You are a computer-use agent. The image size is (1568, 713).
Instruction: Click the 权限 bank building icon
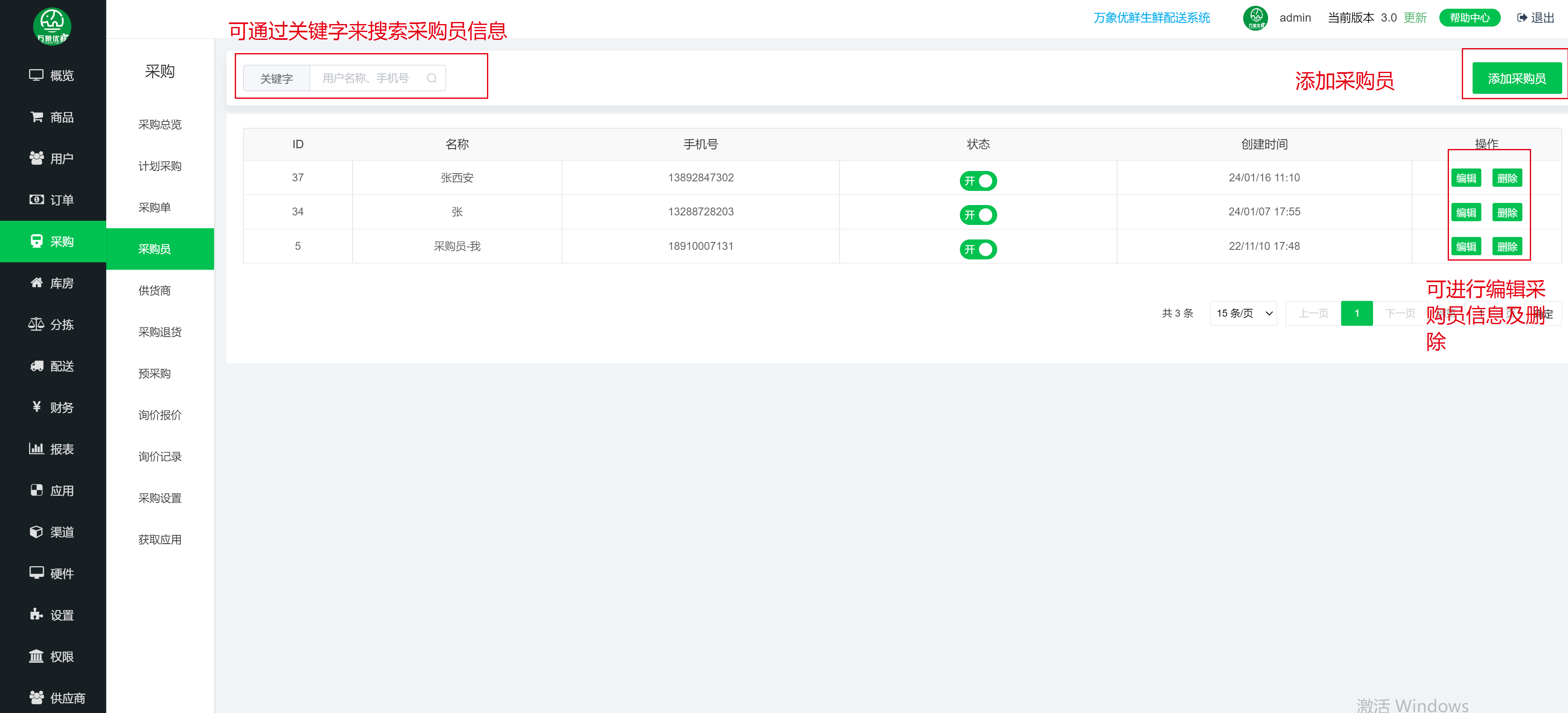pos(37,656)
